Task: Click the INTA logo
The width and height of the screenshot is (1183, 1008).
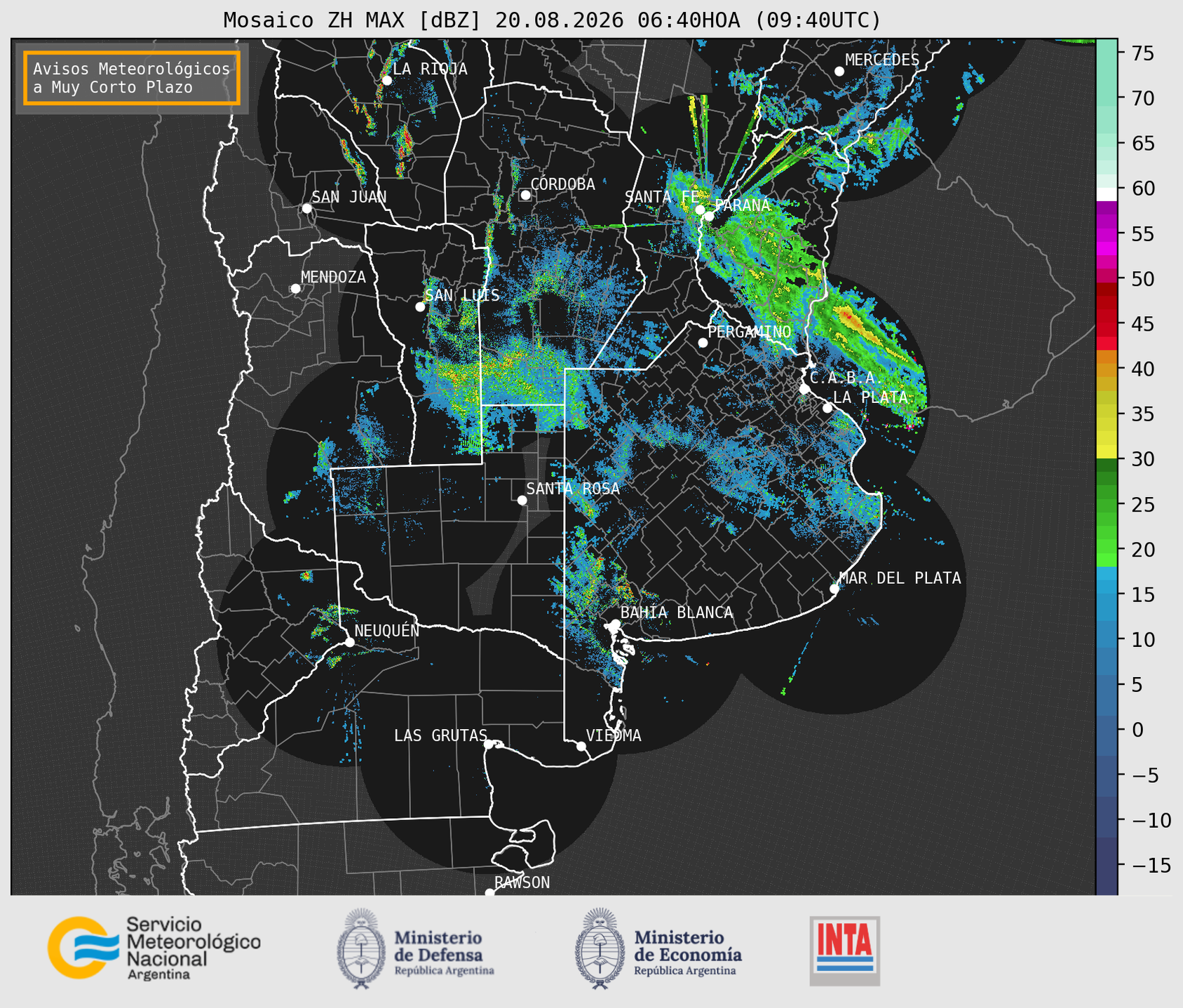Action: pyautogui.click(x=844, y=951)
